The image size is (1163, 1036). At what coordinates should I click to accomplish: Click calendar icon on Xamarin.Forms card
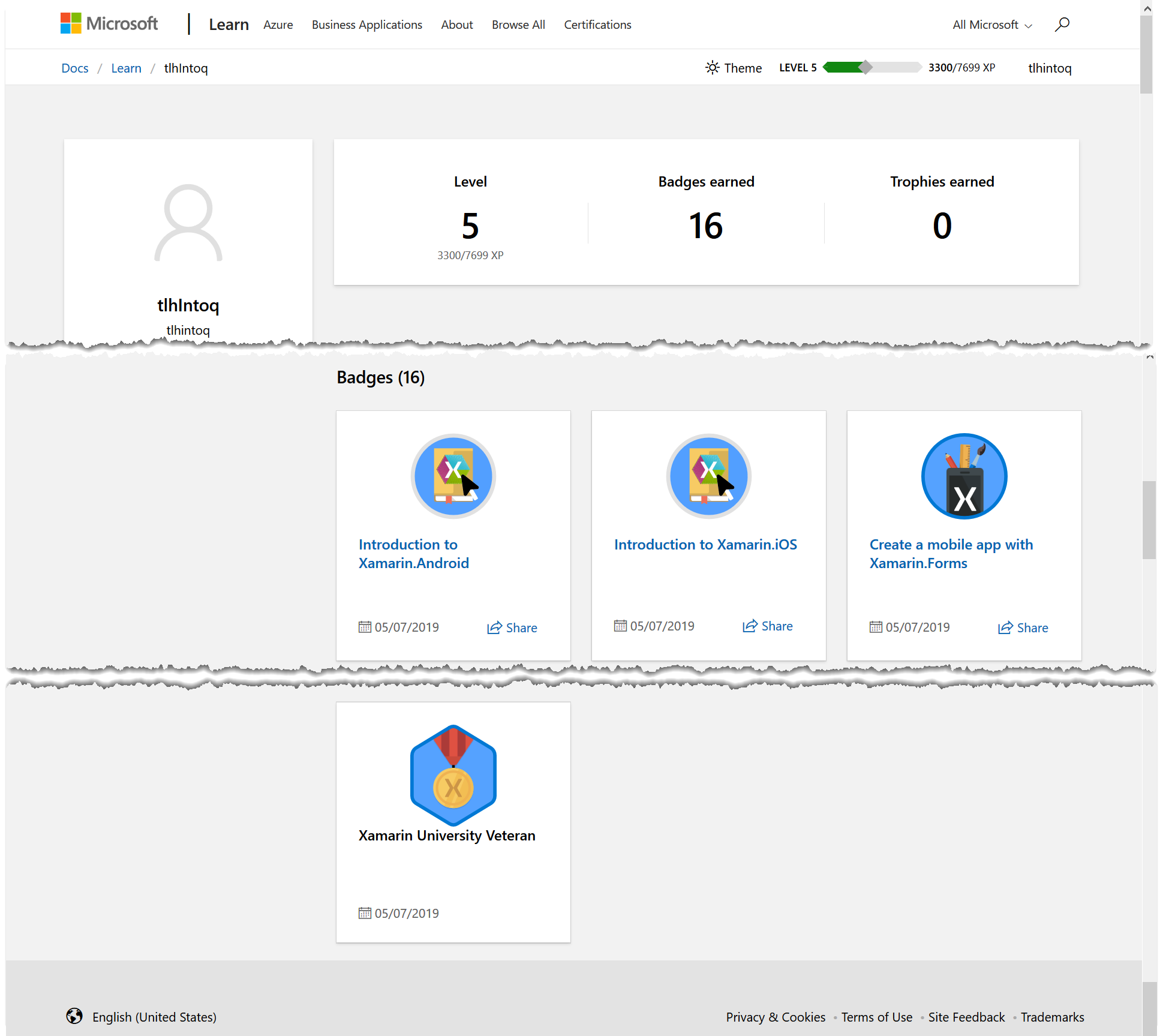(x=876, y=627)
